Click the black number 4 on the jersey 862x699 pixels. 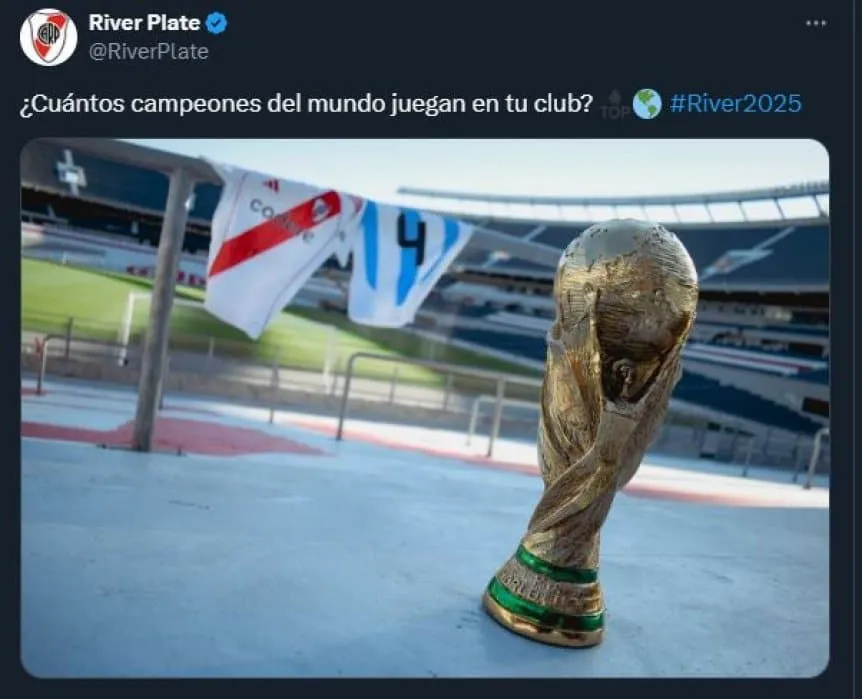412,238
